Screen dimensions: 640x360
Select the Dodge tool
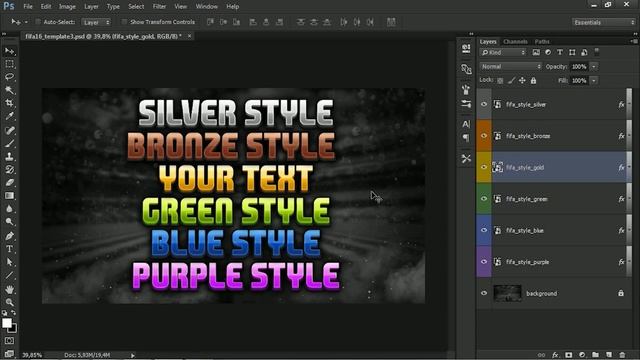9,222
